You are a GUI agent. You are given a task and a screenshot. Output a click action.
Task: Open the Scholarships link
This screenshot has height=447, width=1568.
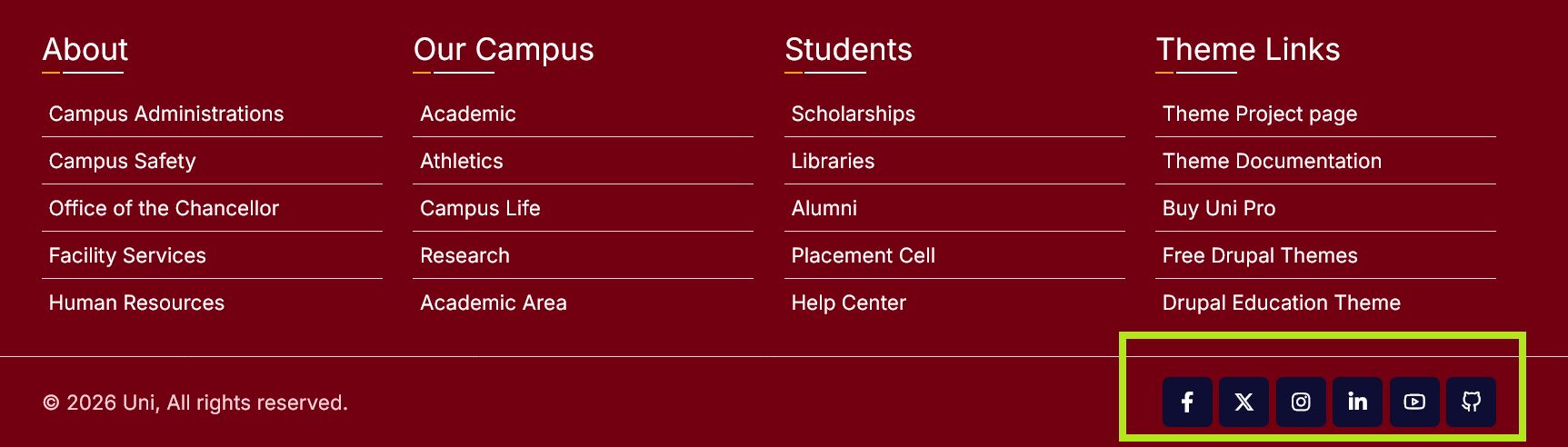pos(853,114)
